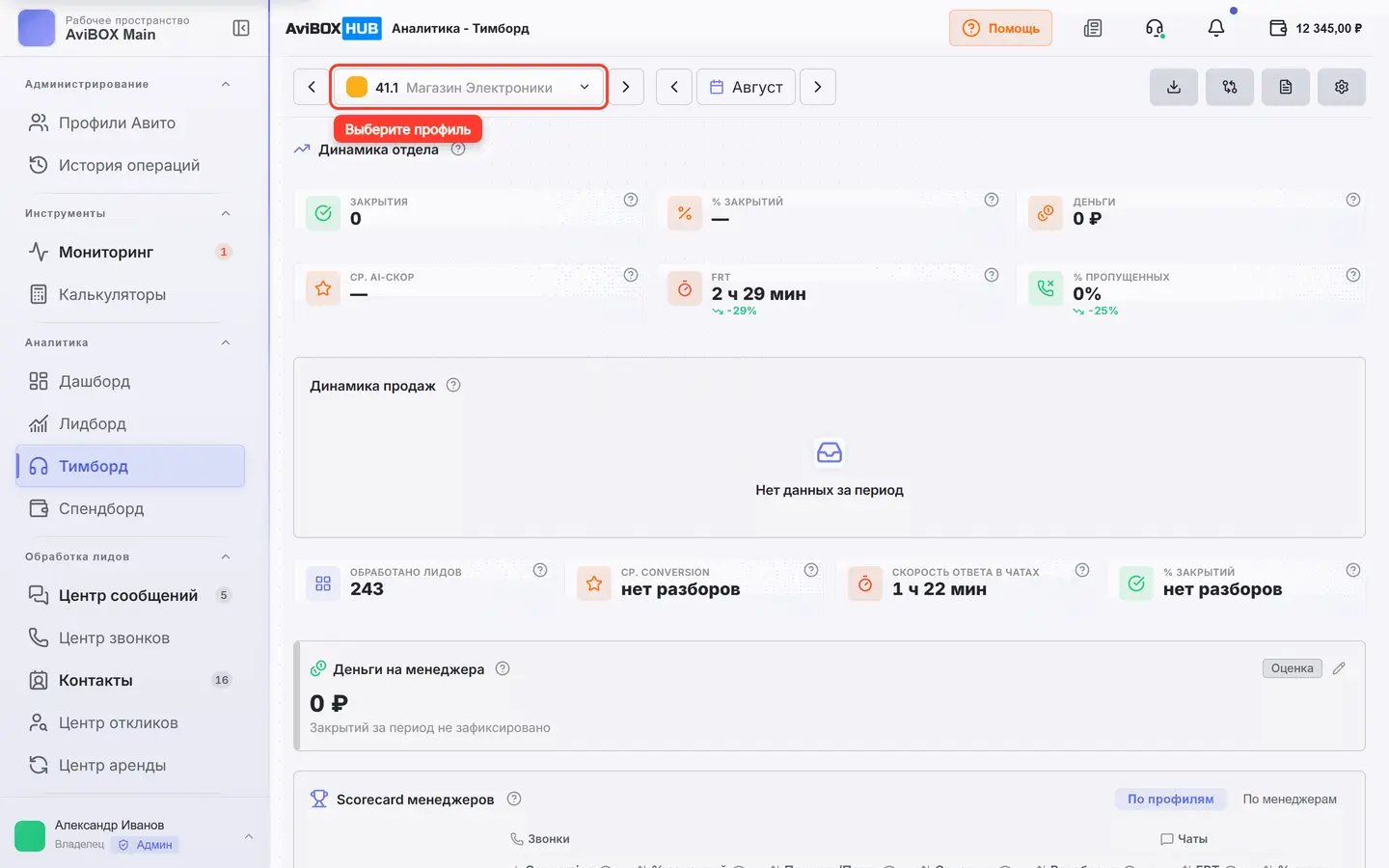Image resolution: width=1389 pixels, height=868 pixels.
Task: Collapse the Обработка лидов section
Action: click(226, 556)
